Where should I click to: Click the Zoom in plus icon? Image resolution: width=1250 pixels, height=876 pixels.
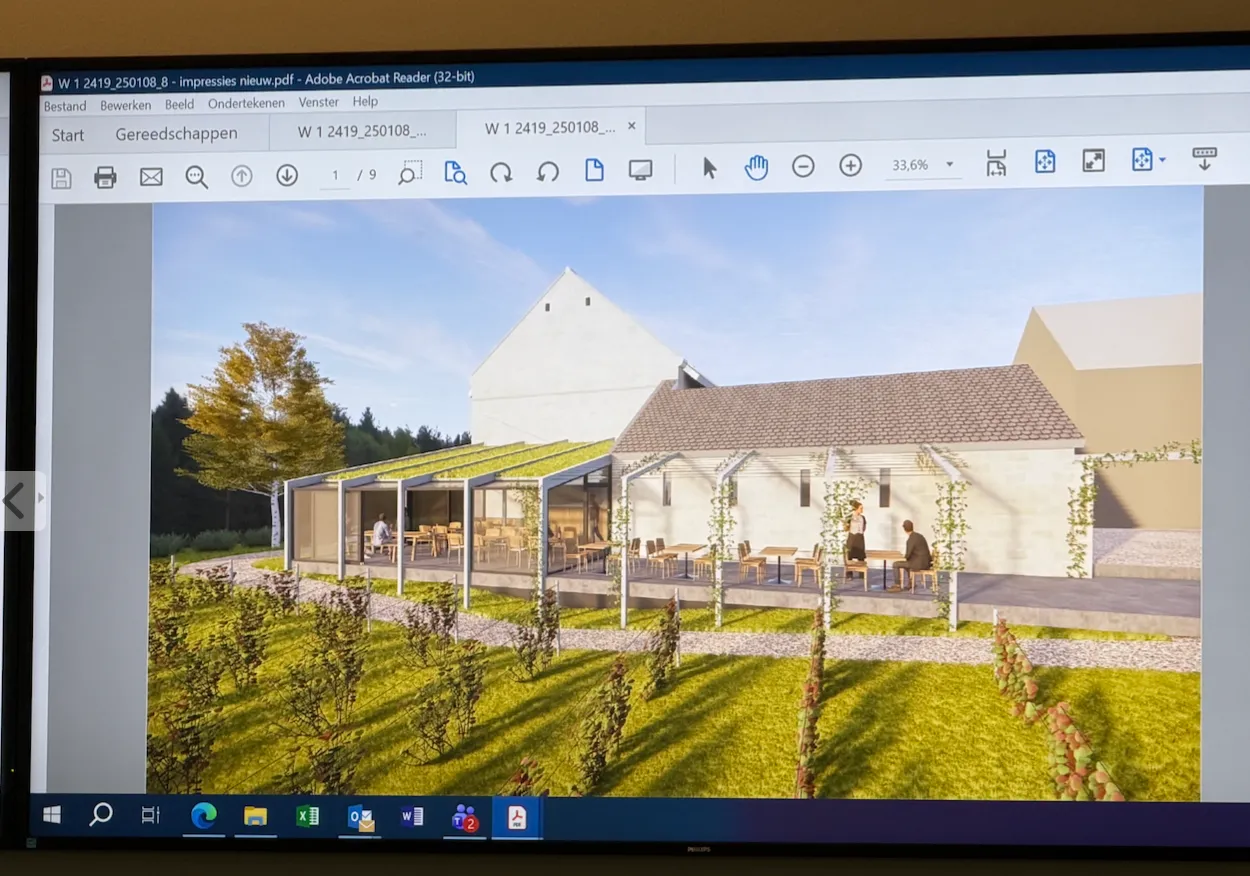[x=850, y=166]
